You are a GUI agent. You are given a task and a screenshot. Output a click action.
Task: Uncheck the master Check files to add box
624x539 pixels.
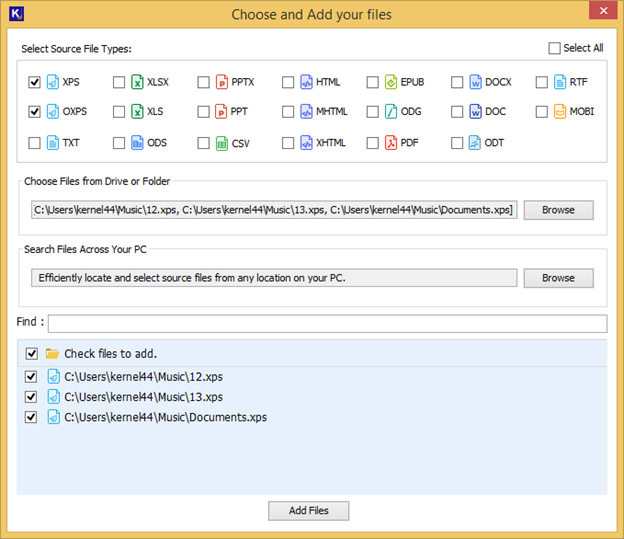(x=32, y=353)
